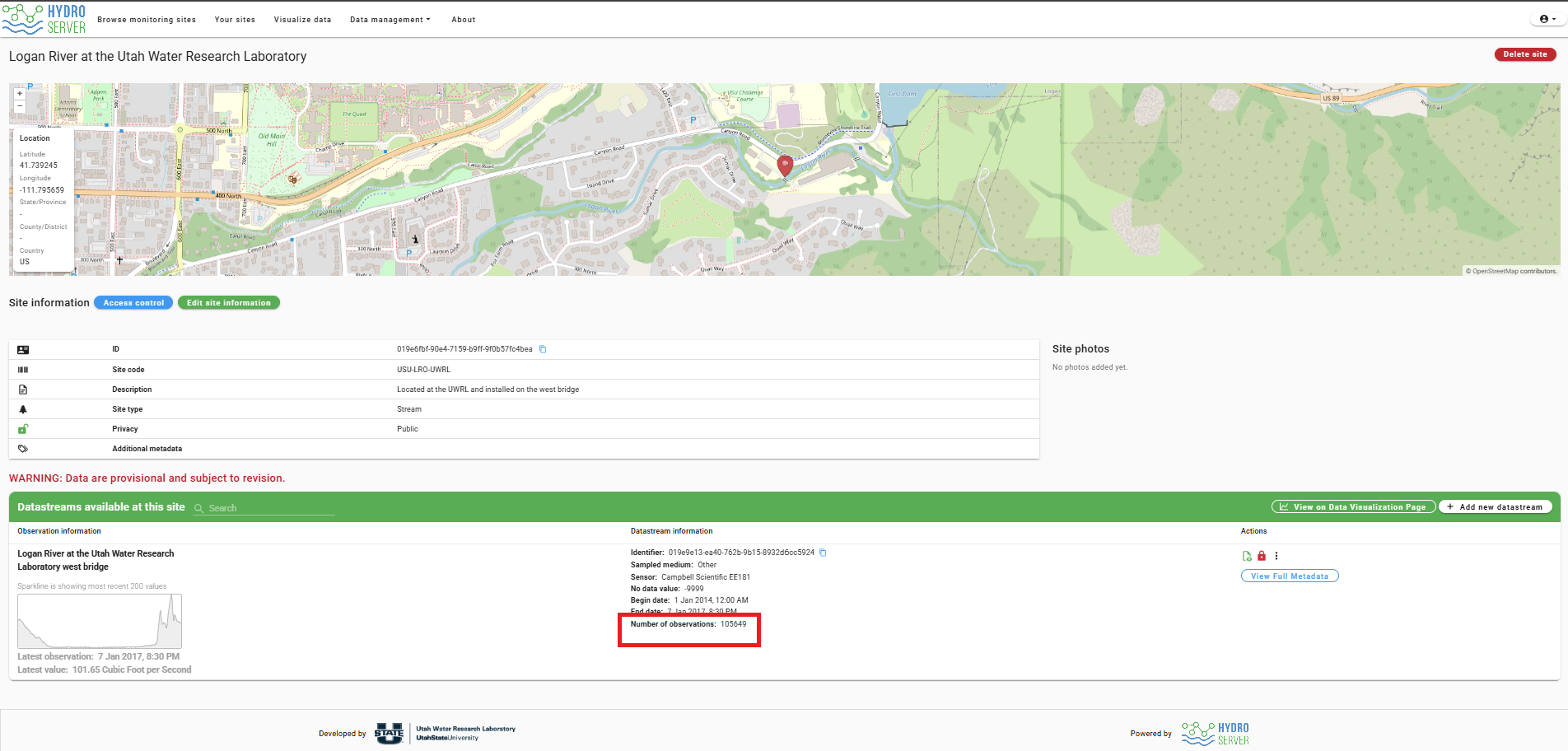Zoom out on the map
Screen dimensions: 1568x751
20,106
